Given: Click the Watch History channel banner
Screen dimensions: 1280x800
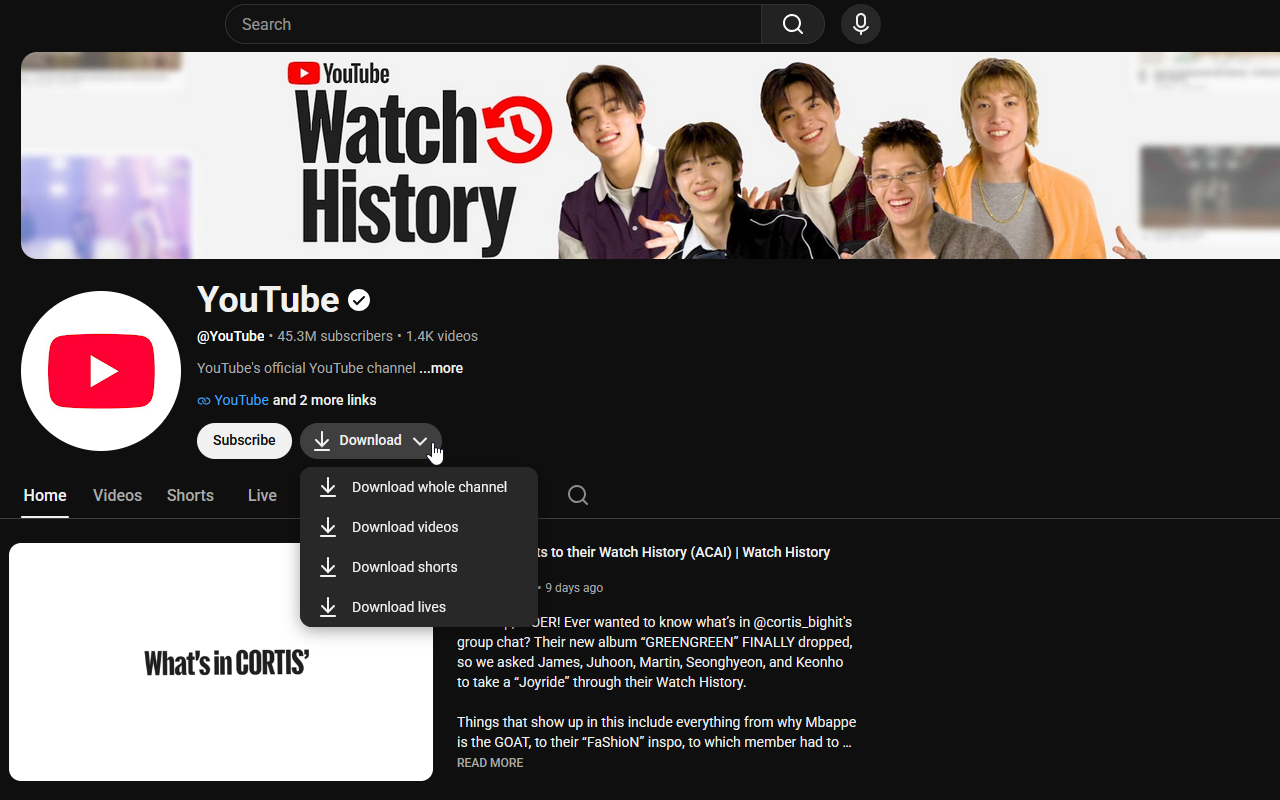Looking at the screenshot, I should (x=650, y=155).
